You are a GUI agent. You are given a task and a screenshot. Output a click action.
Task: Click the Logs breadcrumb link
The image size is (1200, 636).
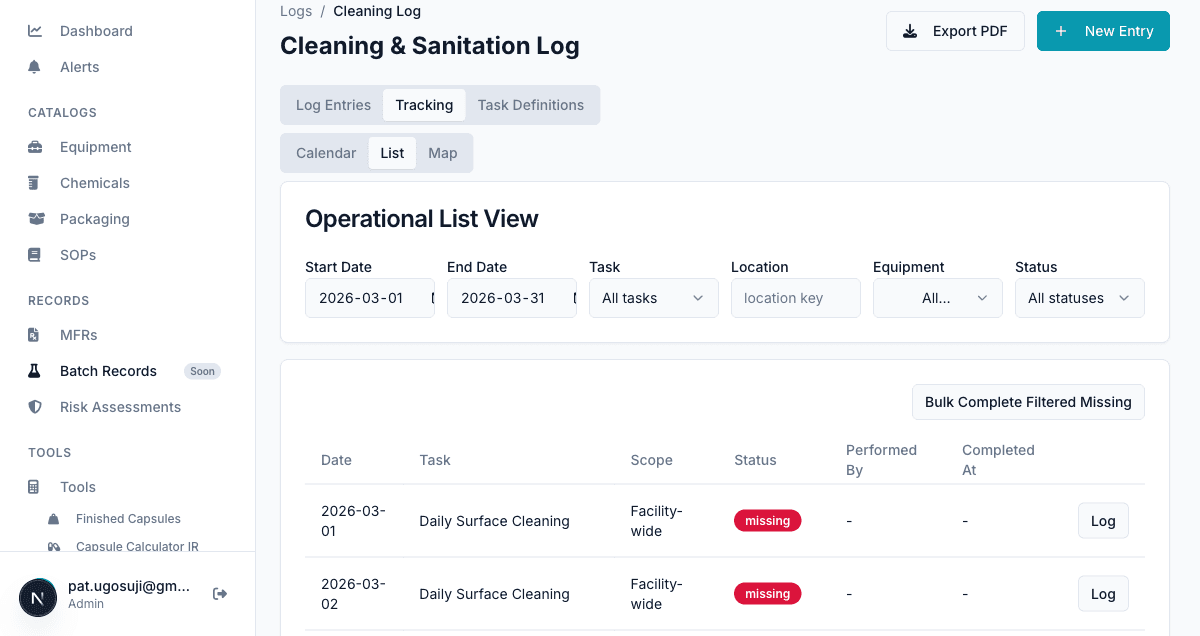pos(296,11)
